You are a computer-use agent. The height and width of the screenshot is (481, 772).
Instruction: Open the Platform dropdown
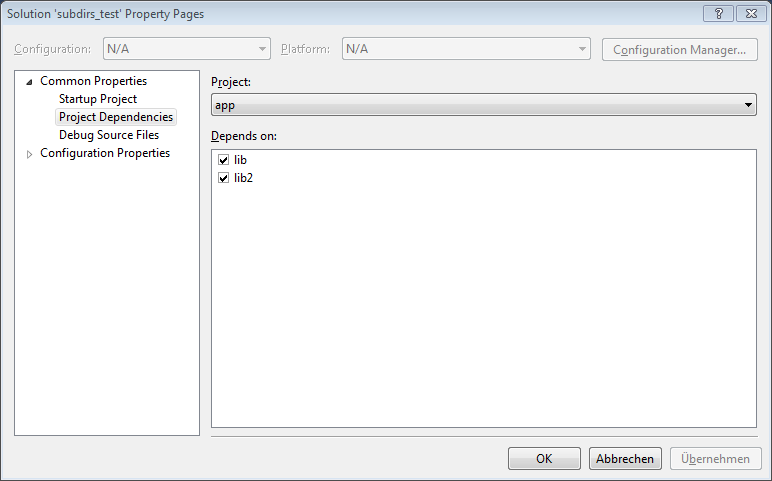tap(466, 49)
